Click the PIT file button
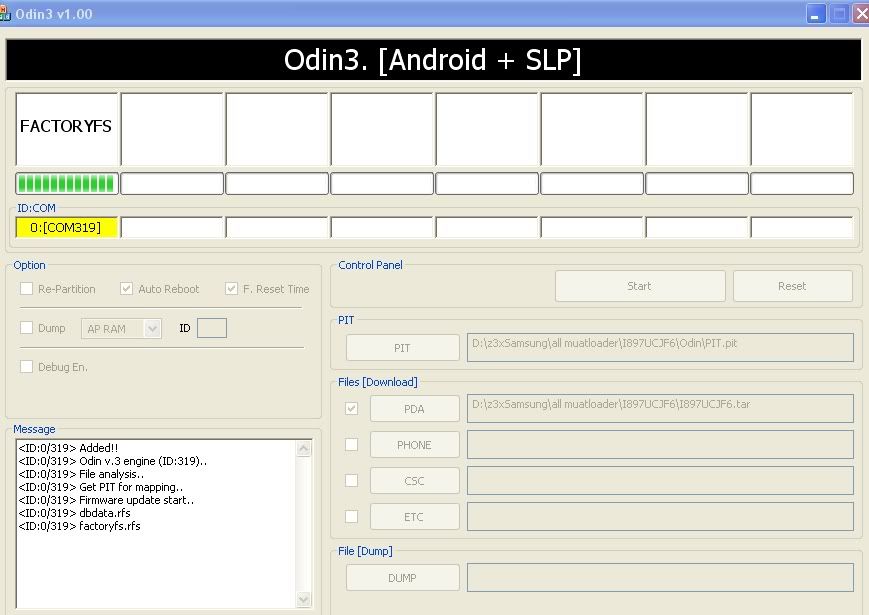Viewport: 869px width, 615px height. (x=402, y=348)
